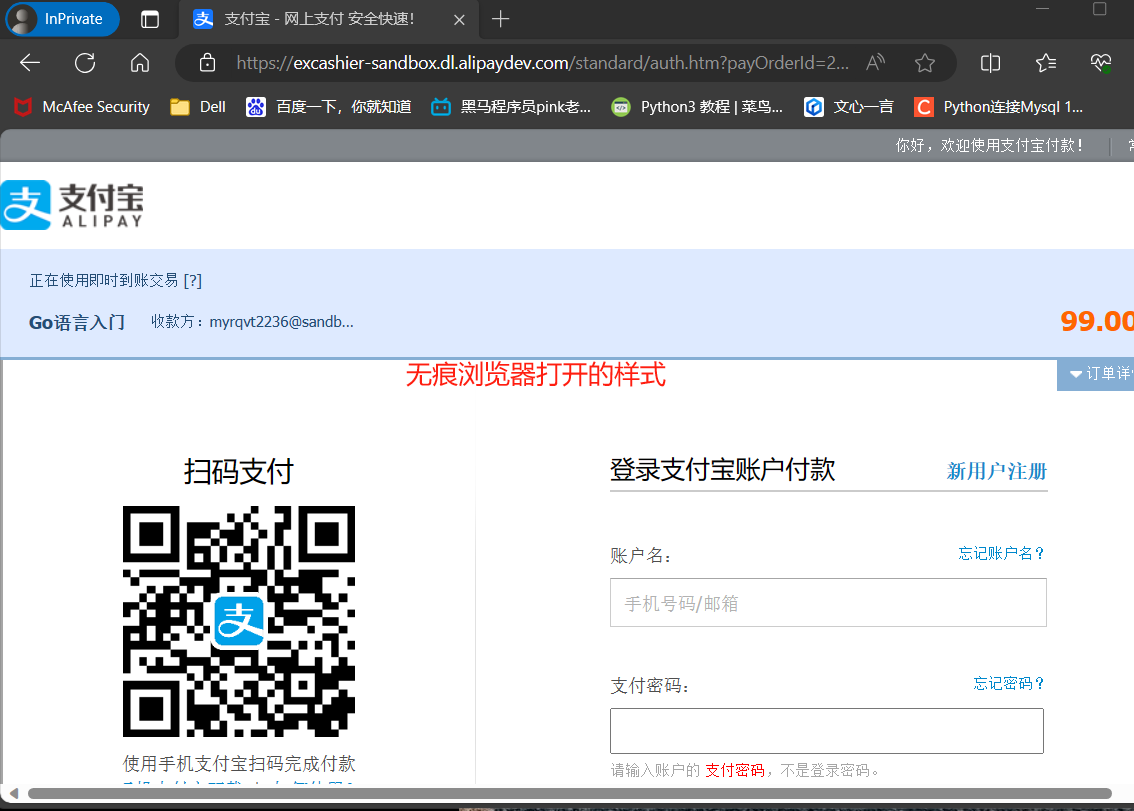
Task: Click the Alipay QR code
Action: 239,621
